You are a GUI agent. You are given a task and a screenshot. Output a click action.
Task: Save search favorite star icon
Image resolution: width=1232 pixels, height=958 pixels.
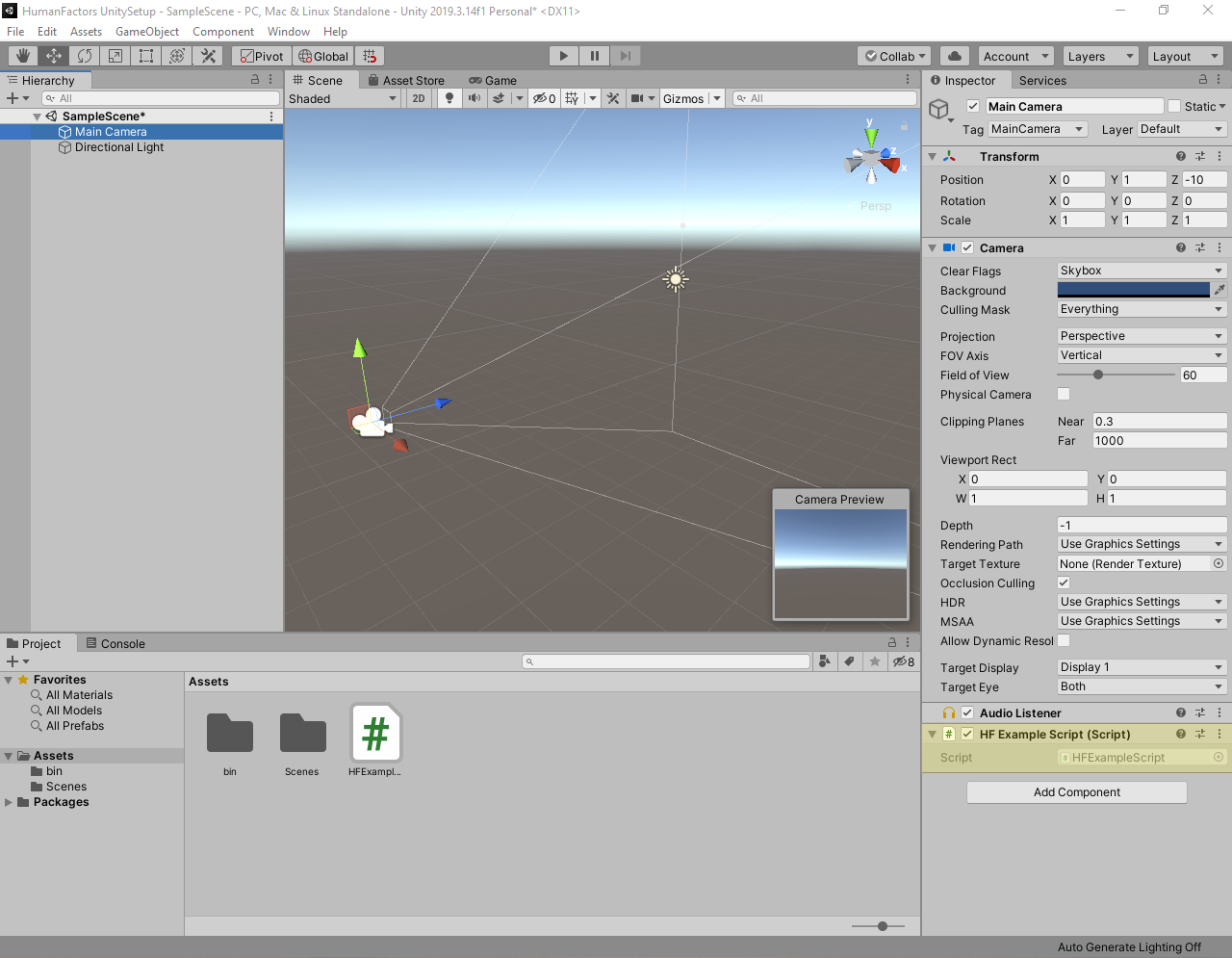[x=874, y=661]
